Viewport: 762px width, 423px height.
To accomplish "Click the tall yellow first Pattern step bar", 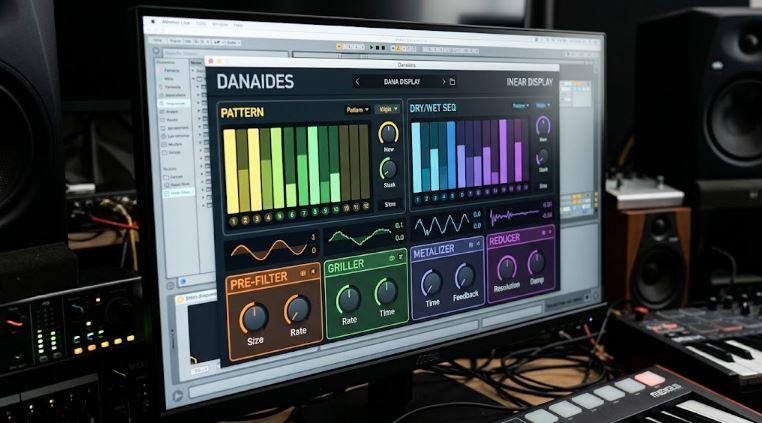I will point(230,171).
